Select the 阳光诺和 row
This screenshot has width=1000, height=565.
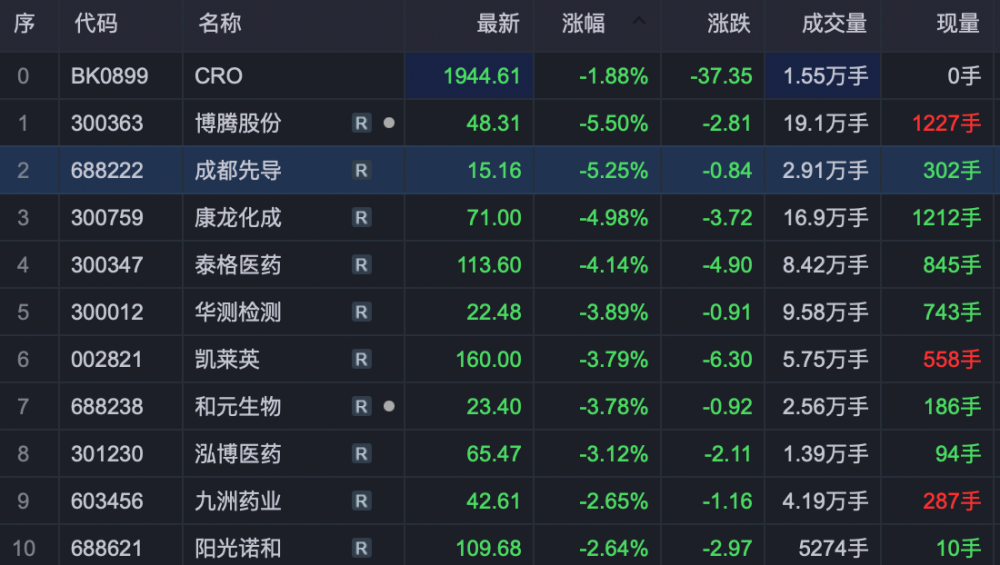pos(238,548)
